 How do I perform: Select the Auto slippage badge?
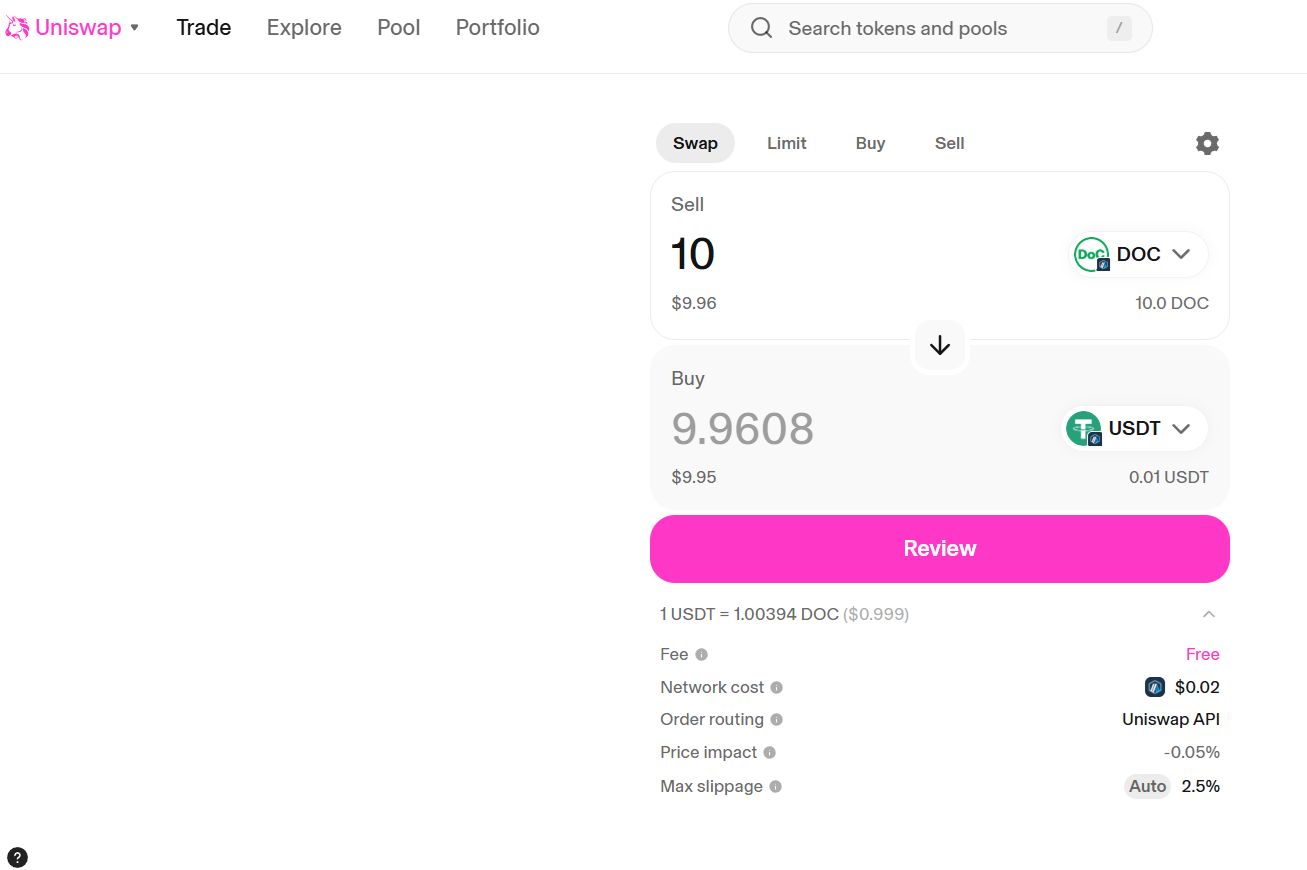click(1147, 786)
